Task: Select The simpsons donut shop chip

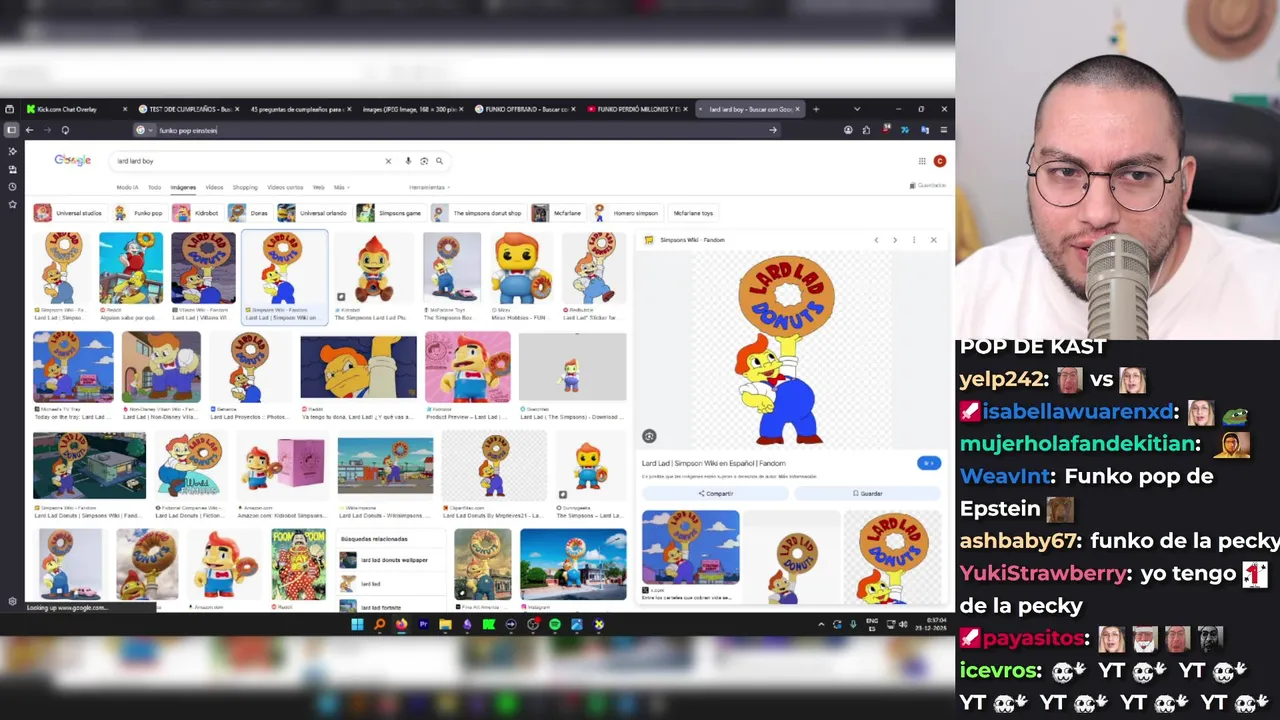Action: point(478,213)
